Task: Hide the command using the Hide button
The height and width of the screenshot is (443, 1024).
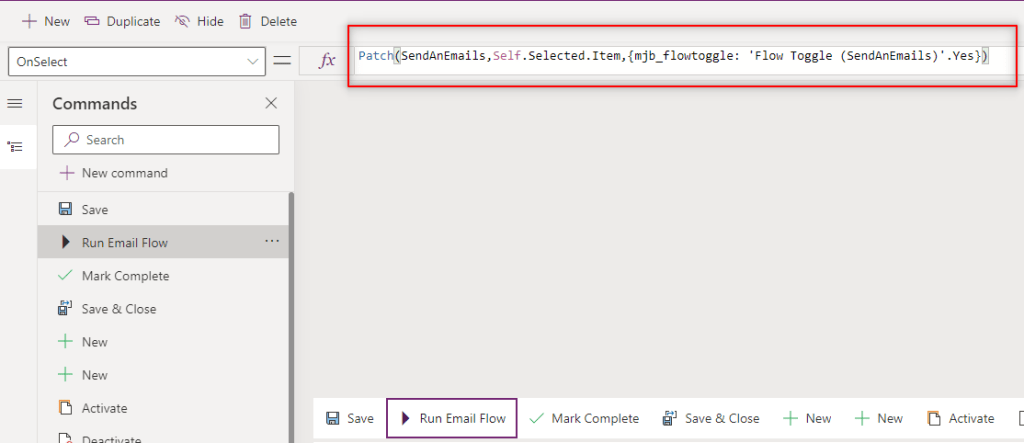Action: [198, 21]
